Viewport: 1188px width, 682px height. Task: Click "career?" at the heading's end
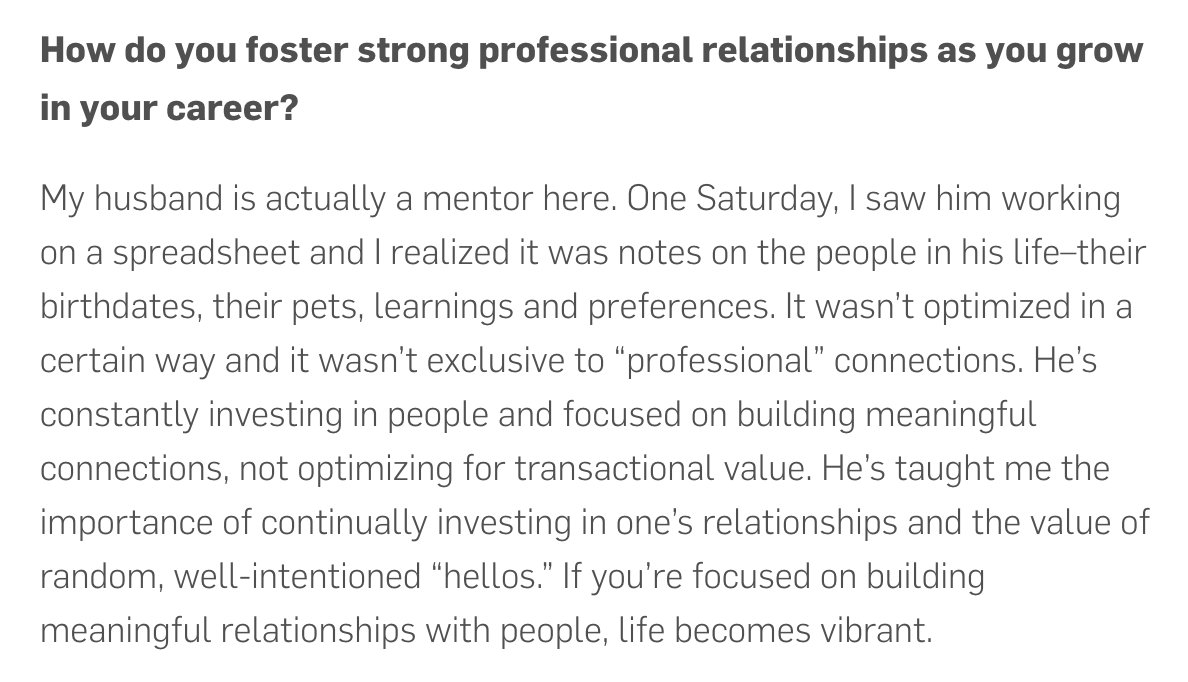pyautogui.click(x=232, y=108)
